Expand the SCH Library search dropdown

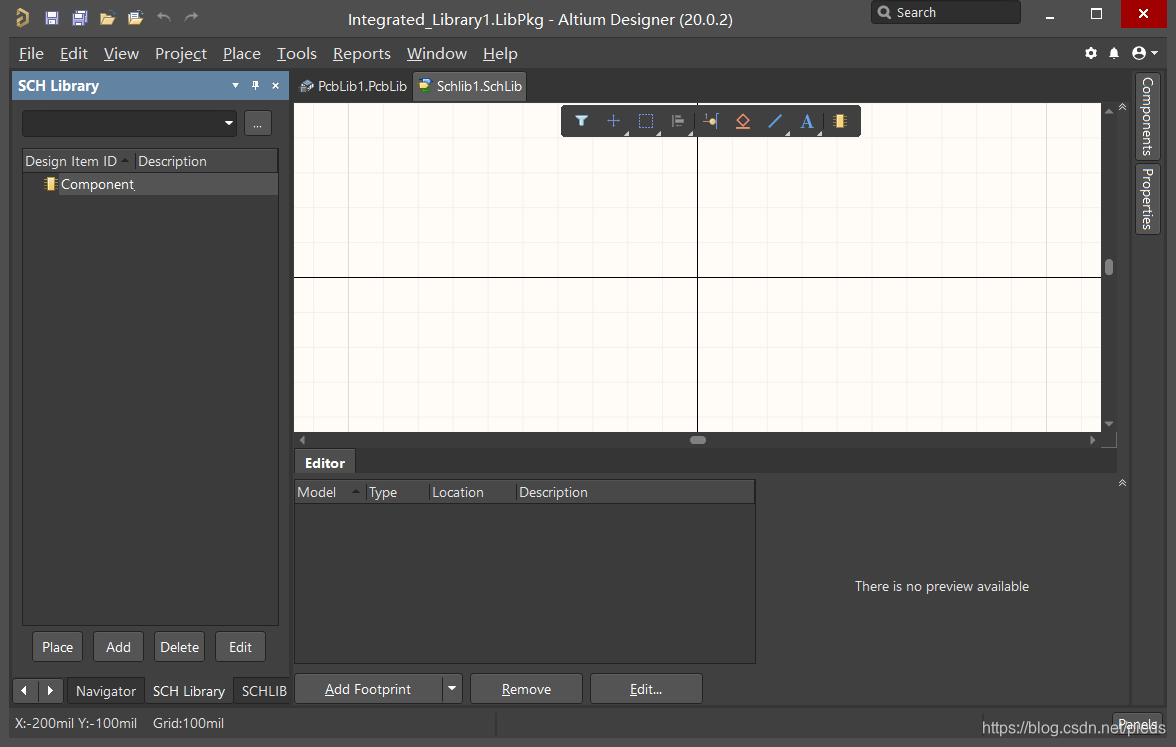229,123
